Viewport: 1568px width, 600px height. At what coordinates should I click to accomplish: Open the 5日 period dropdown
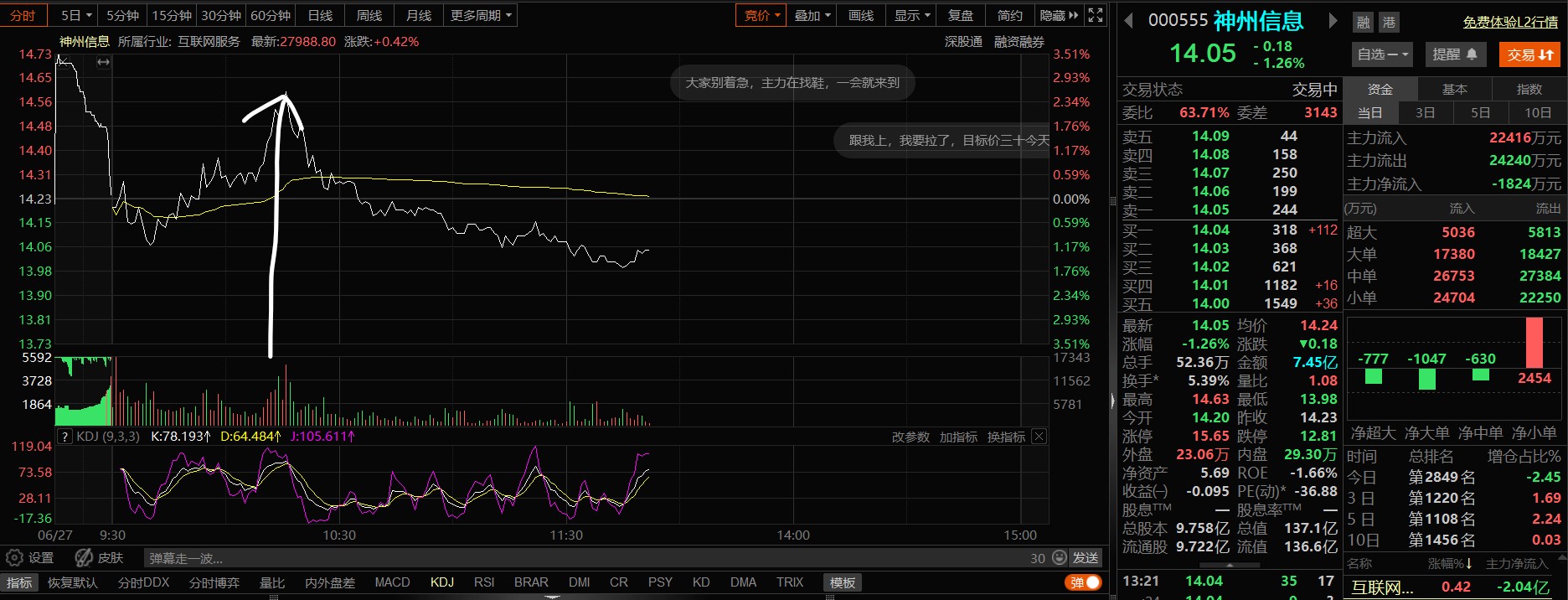click(75, 15)
